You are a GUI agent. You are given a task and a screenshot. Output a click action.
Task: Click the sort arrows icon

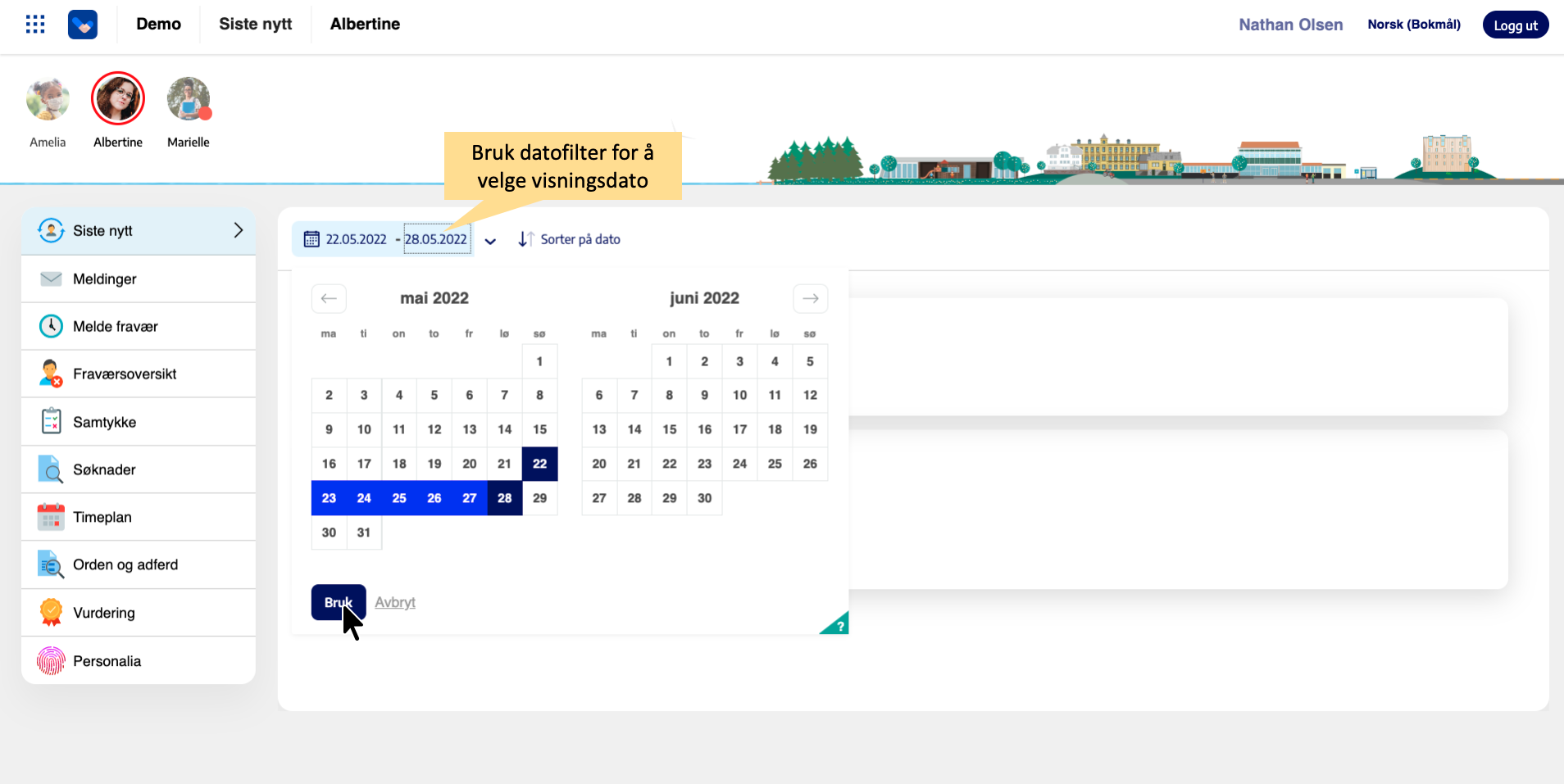pyautogui.click(x=526, y=239)
